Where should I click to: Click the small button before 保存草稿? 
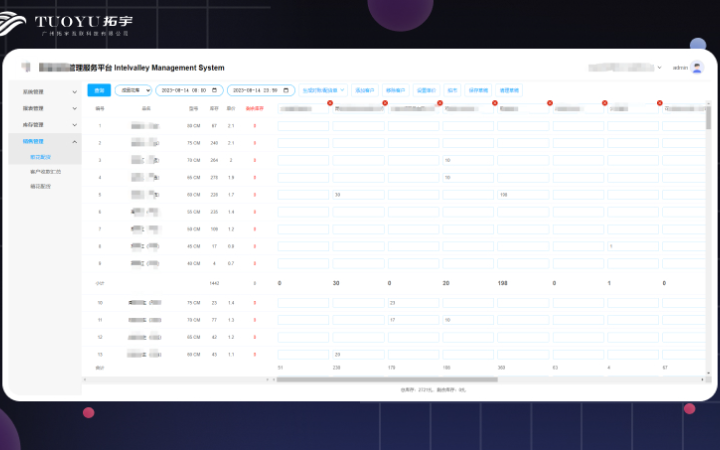452,90
